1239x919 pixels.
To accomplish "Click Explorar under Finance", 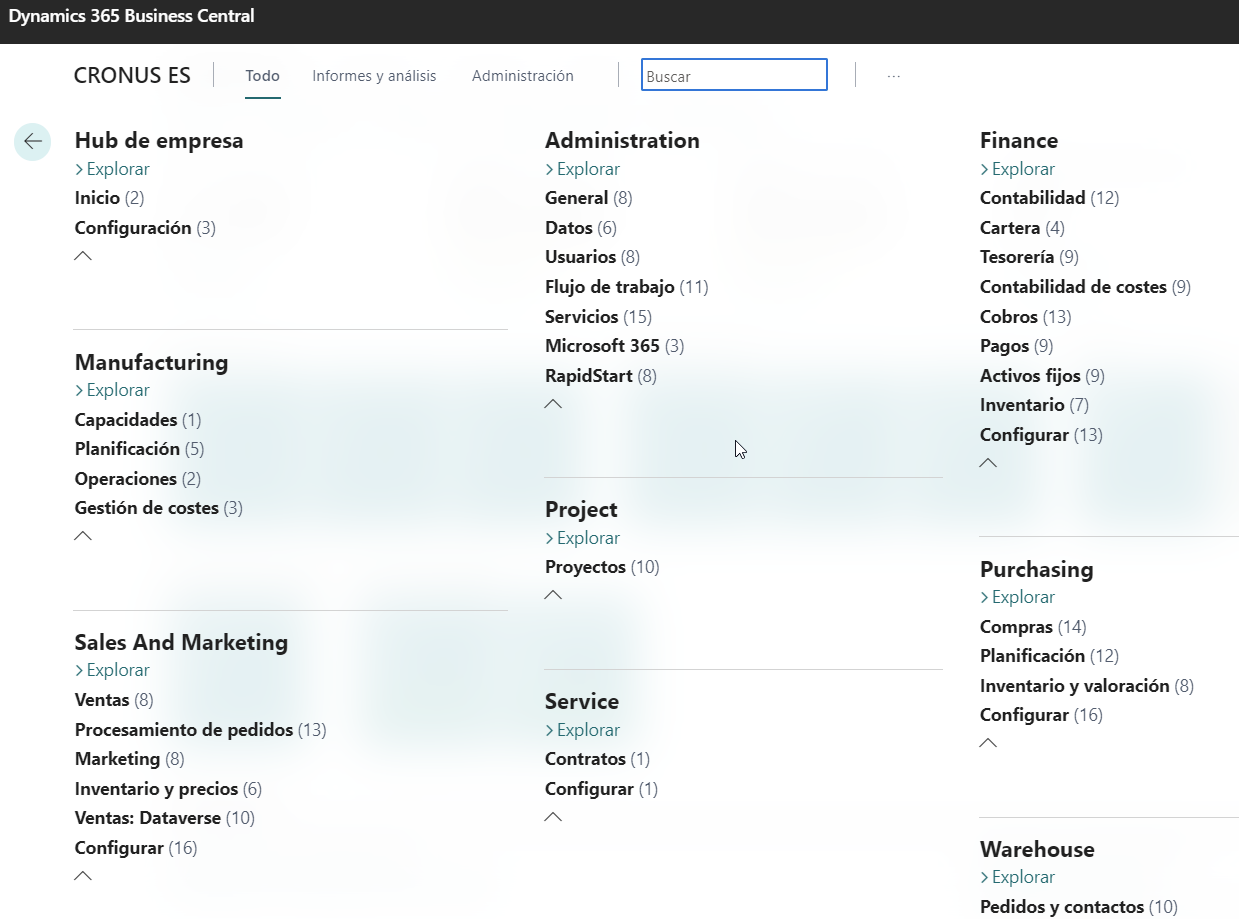I will 1017,169.
